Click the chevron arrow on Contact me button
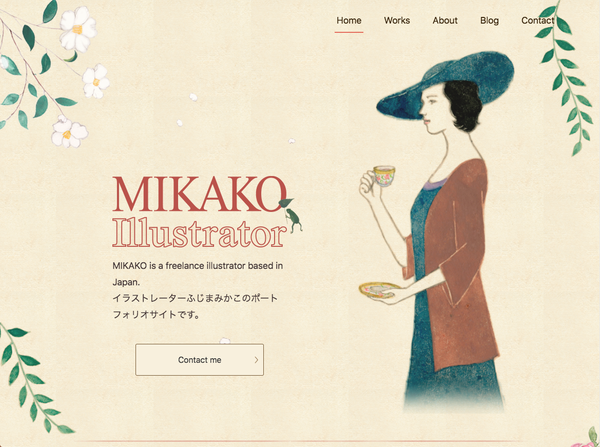Image resolution: width=600 pixels, height=447 pixels. 256,360
